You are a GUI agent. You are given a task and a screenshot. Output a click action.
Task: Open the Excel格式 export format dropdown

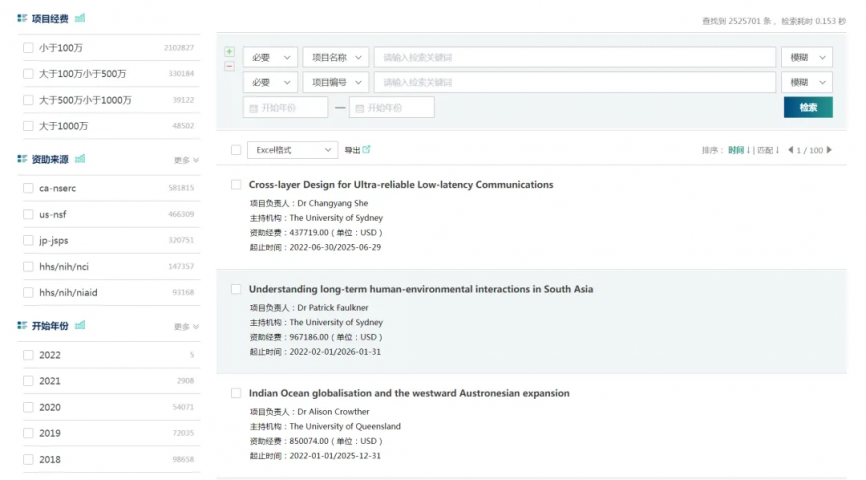(292, 150)
